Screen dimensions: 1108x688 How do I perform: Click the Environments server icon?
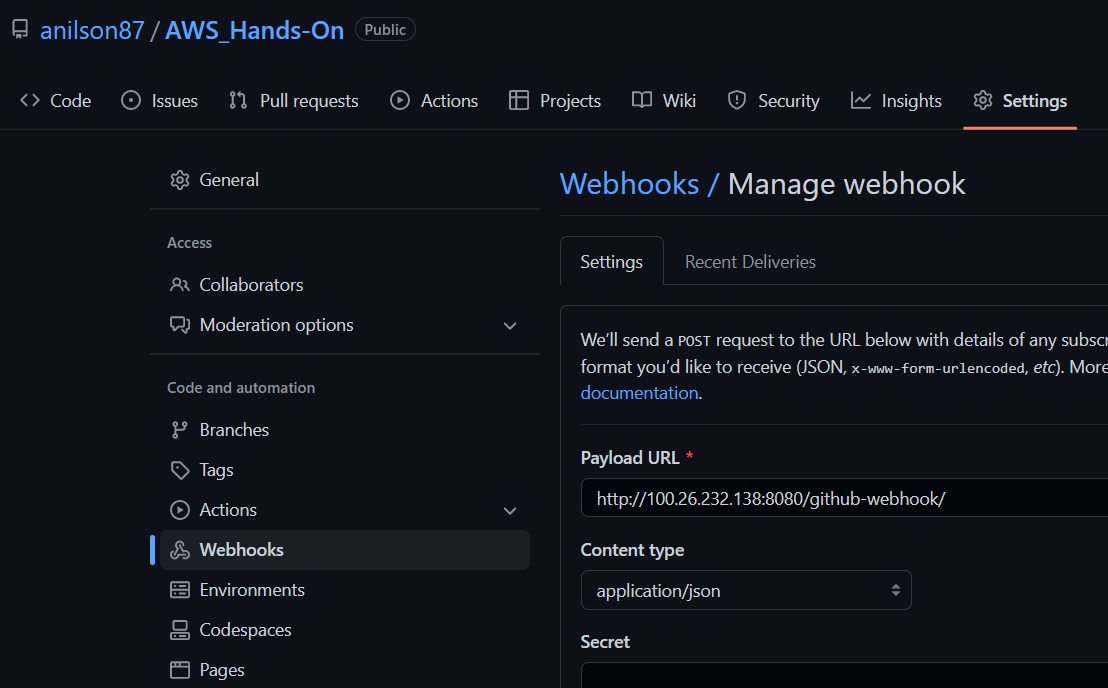tap(180, 590)
